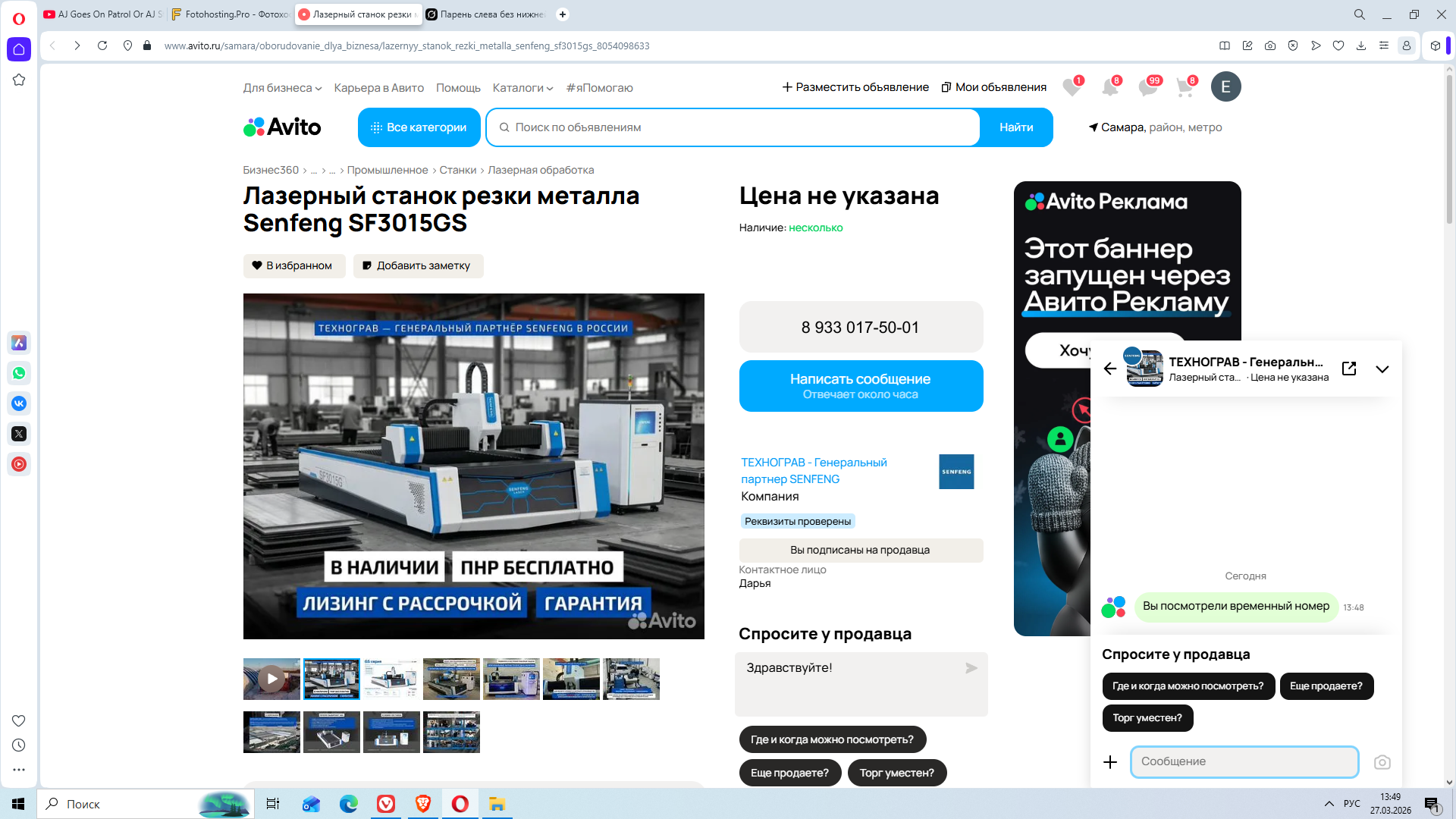Toggle 'В избранном' favorite button
1456x819 pixels.
tap(293, 265)
